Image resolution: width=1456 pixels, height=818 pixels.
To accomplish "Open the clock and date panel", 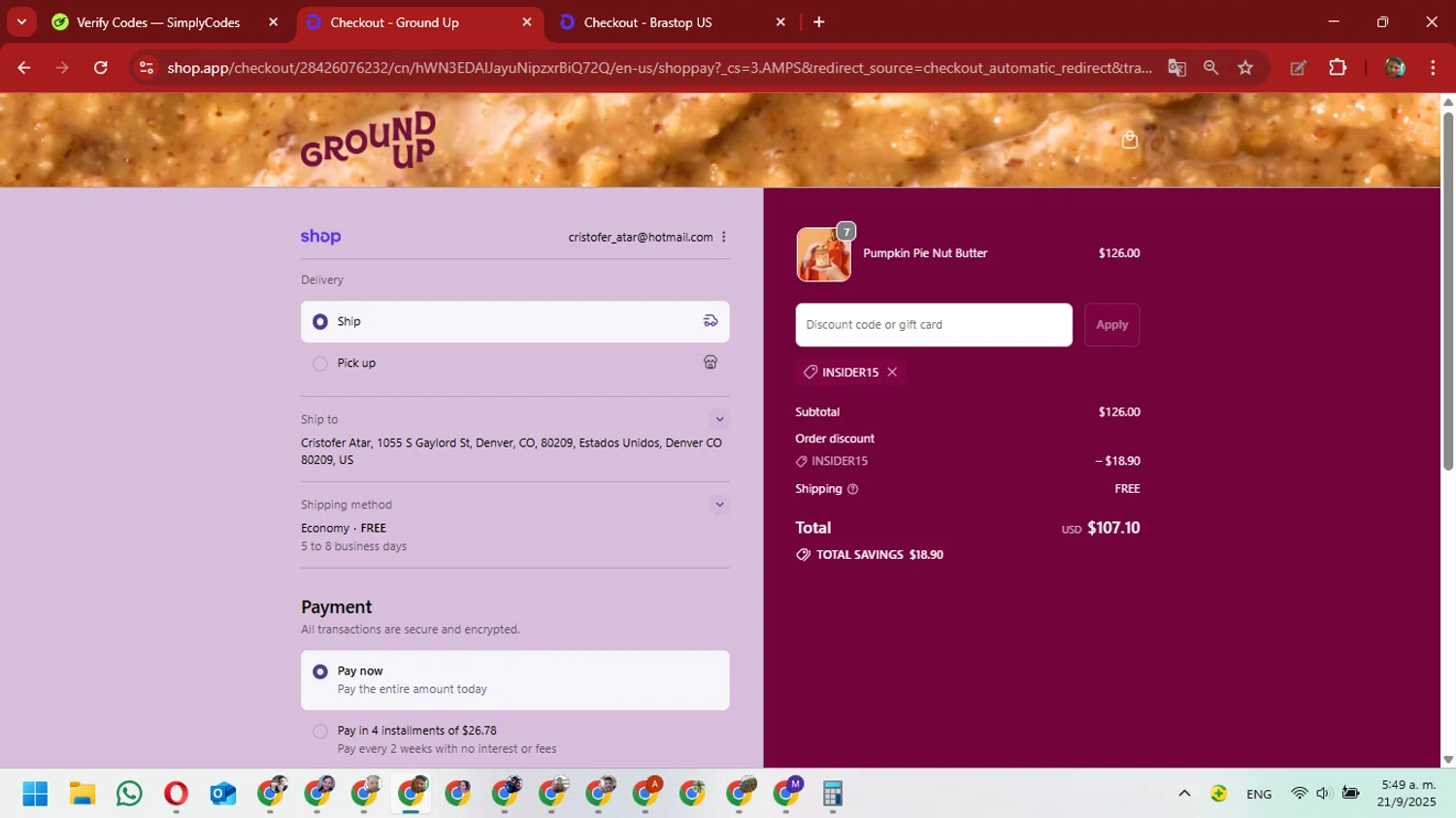I will point(1406,794).
